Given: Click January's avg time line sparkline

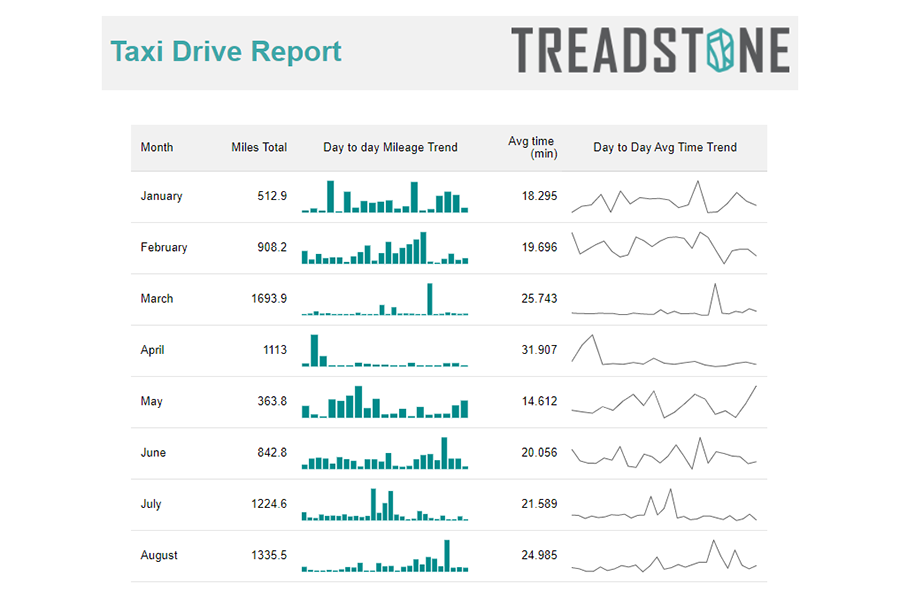Looking at the screenshot, I should pos(664,196).
